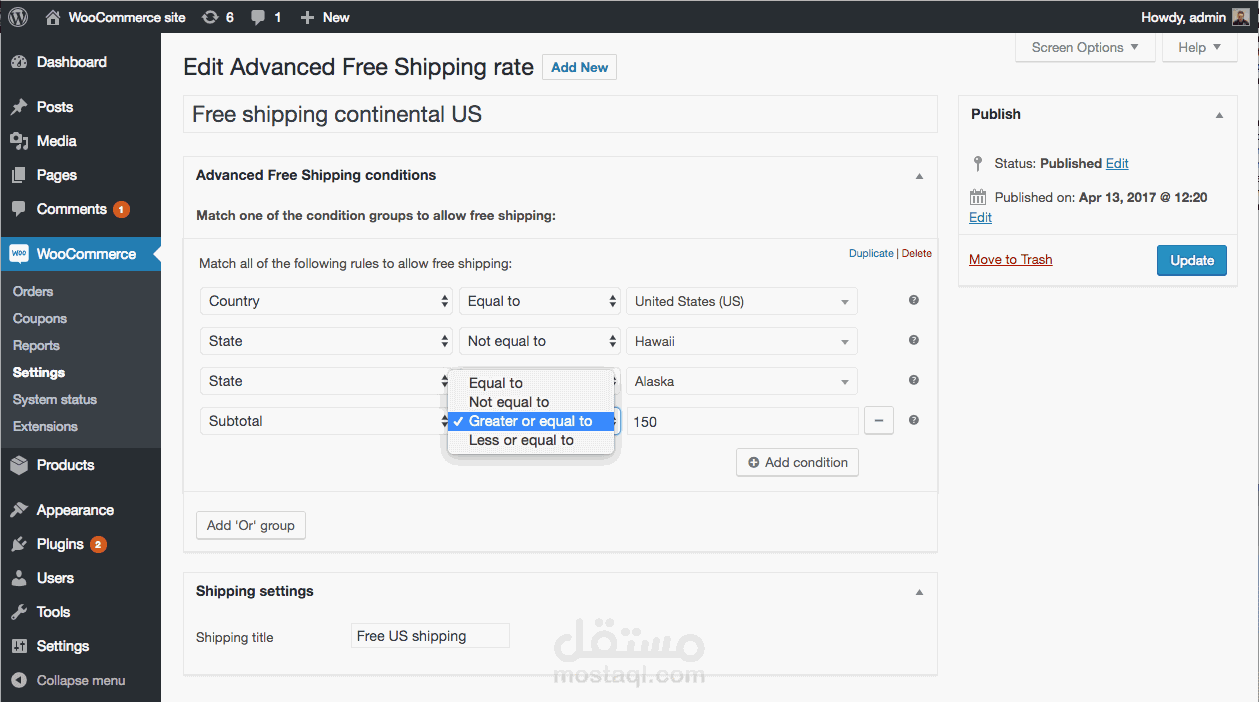This screenshot has height=702, width=1259.
Task: Open Products using the sidebar icon
Action: (22, 464)
